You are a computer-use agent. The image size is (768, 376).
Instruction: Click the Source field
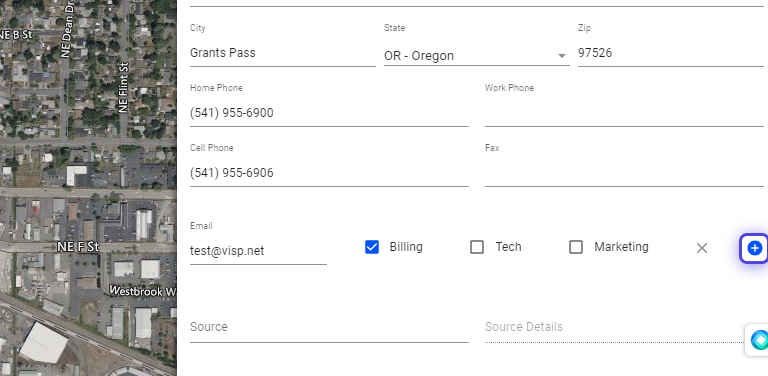click(329, 327)
